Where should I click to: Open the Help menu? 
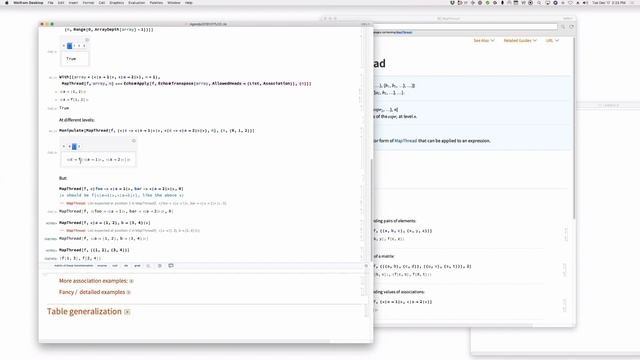point(189,3)
